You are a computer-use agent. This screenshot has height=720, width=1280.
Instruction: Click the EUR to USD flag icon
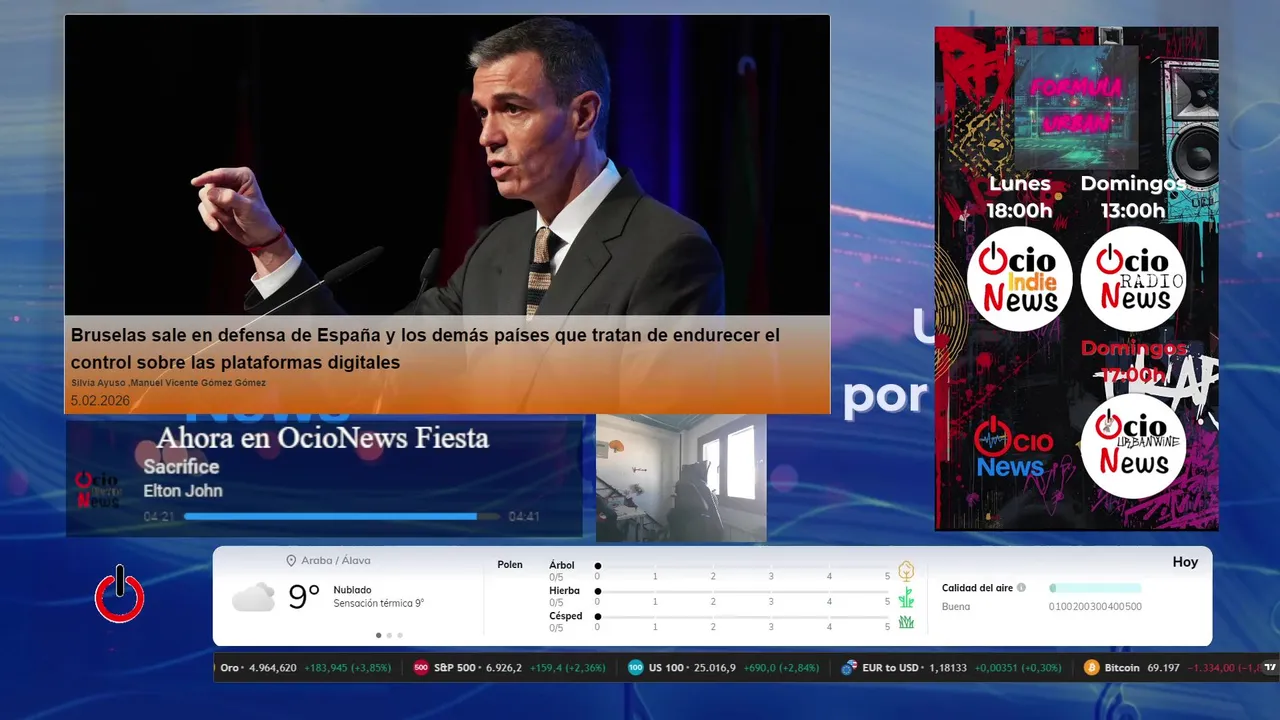[849, 667]
